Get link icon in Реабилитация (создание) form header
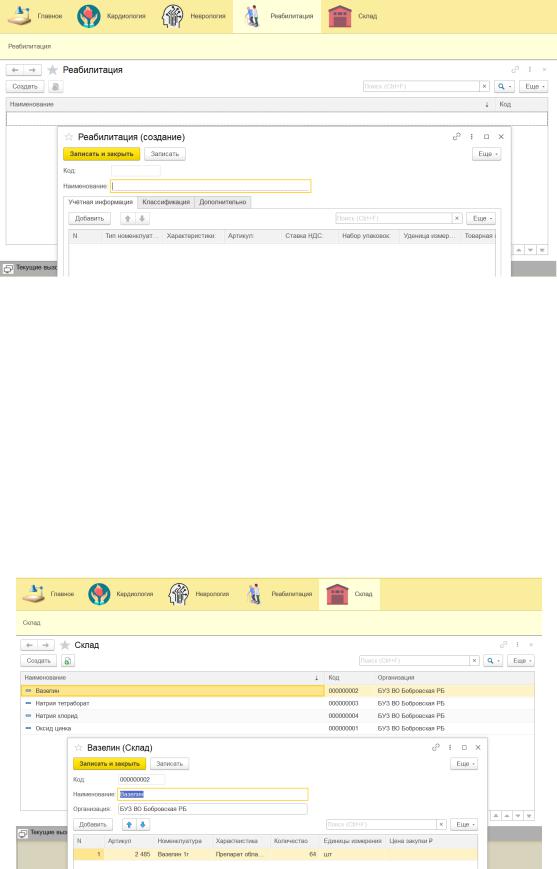 click(x=456, y=136)
